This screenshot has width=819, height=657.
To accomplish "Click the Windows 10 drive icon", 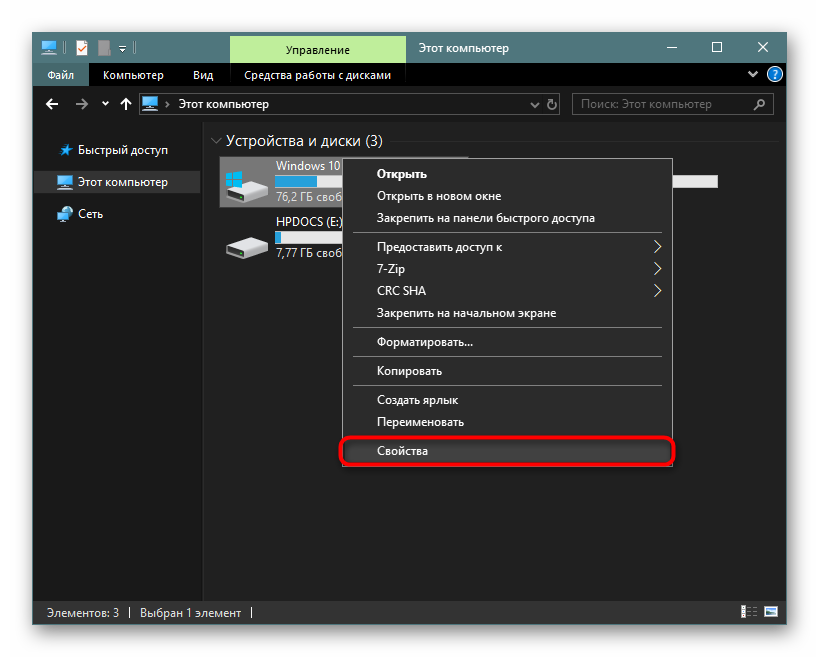I will coord(247,186).
